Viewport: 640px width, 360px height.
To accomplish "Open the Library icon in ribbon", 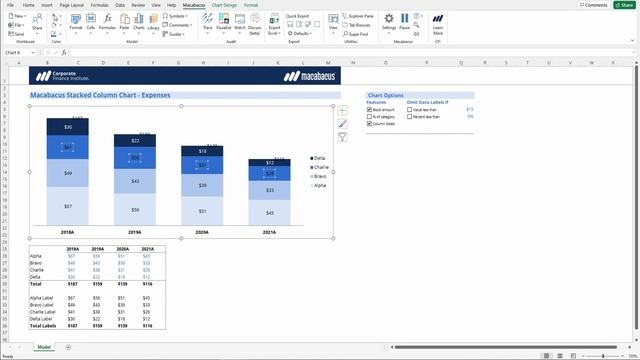I will pos(153,22).
